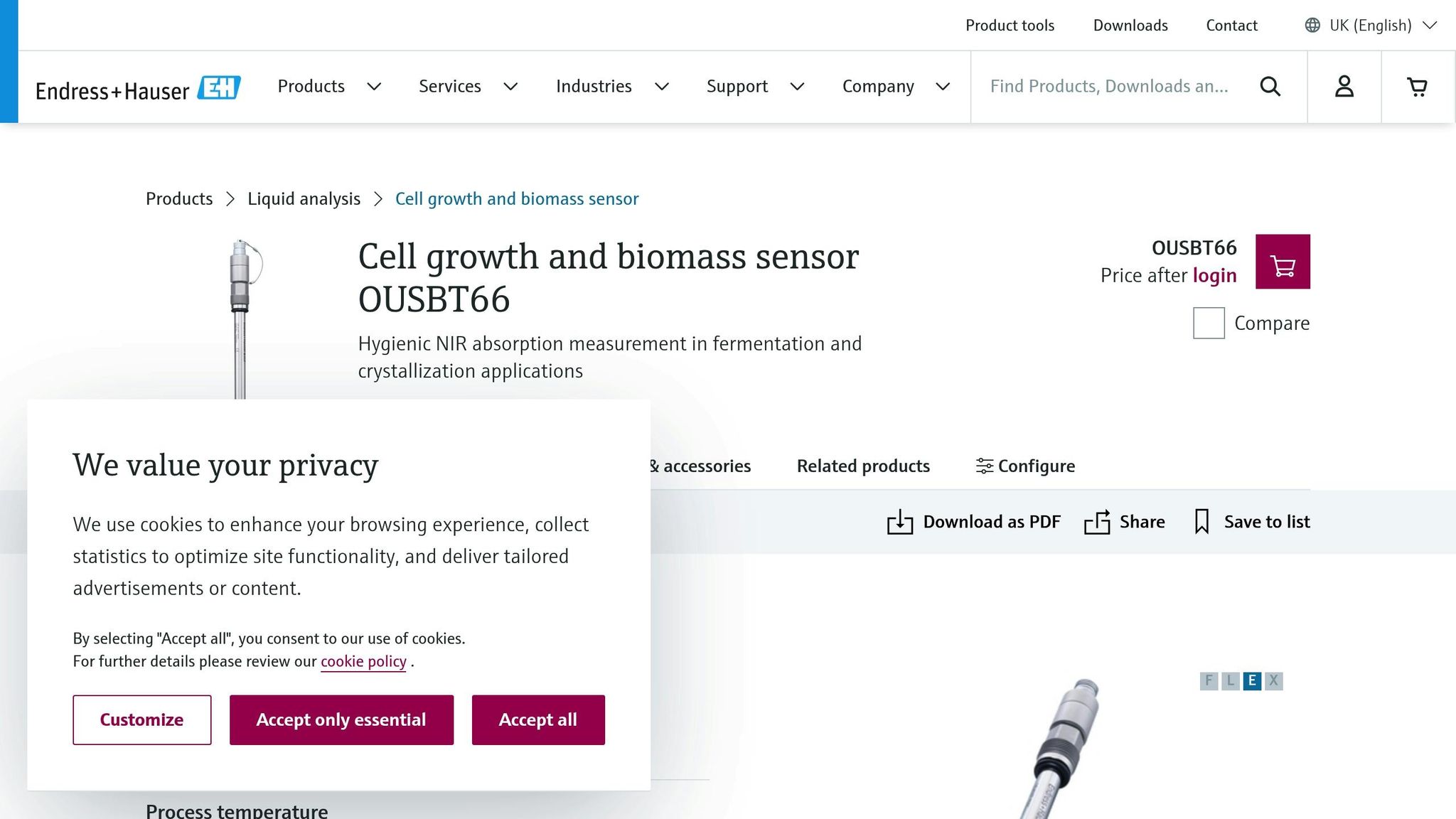Click the Save to list bookmark icon

click(x=1201, y=522)
